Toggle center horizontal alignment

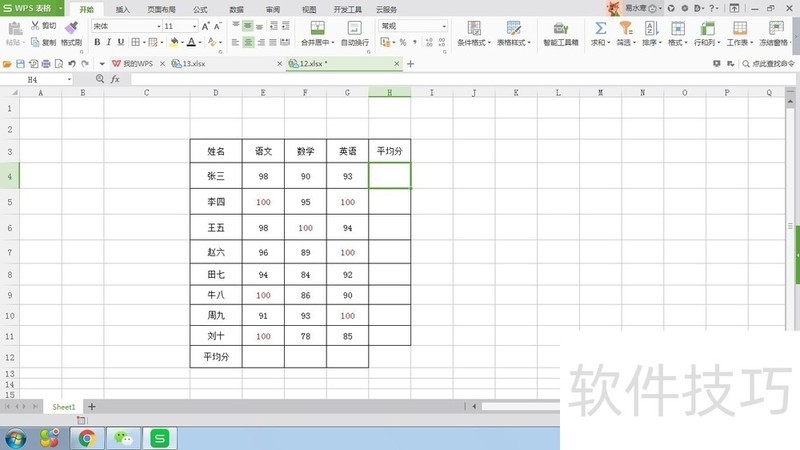click(248, 42)
